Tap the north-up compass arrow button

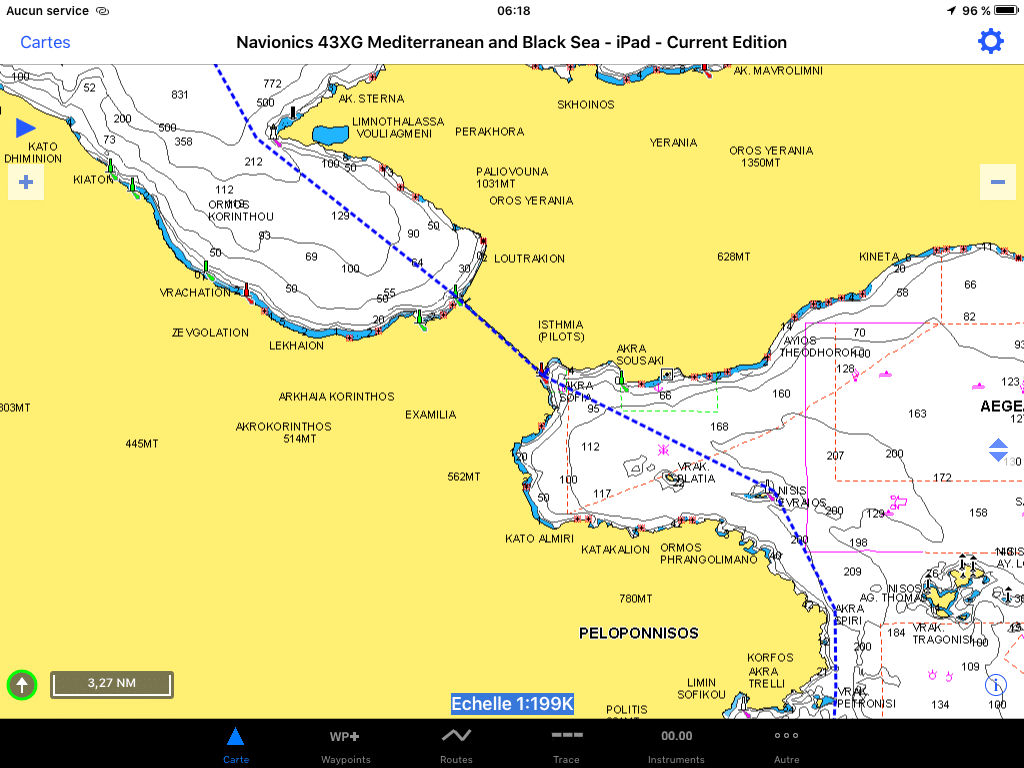coord(22,685)
